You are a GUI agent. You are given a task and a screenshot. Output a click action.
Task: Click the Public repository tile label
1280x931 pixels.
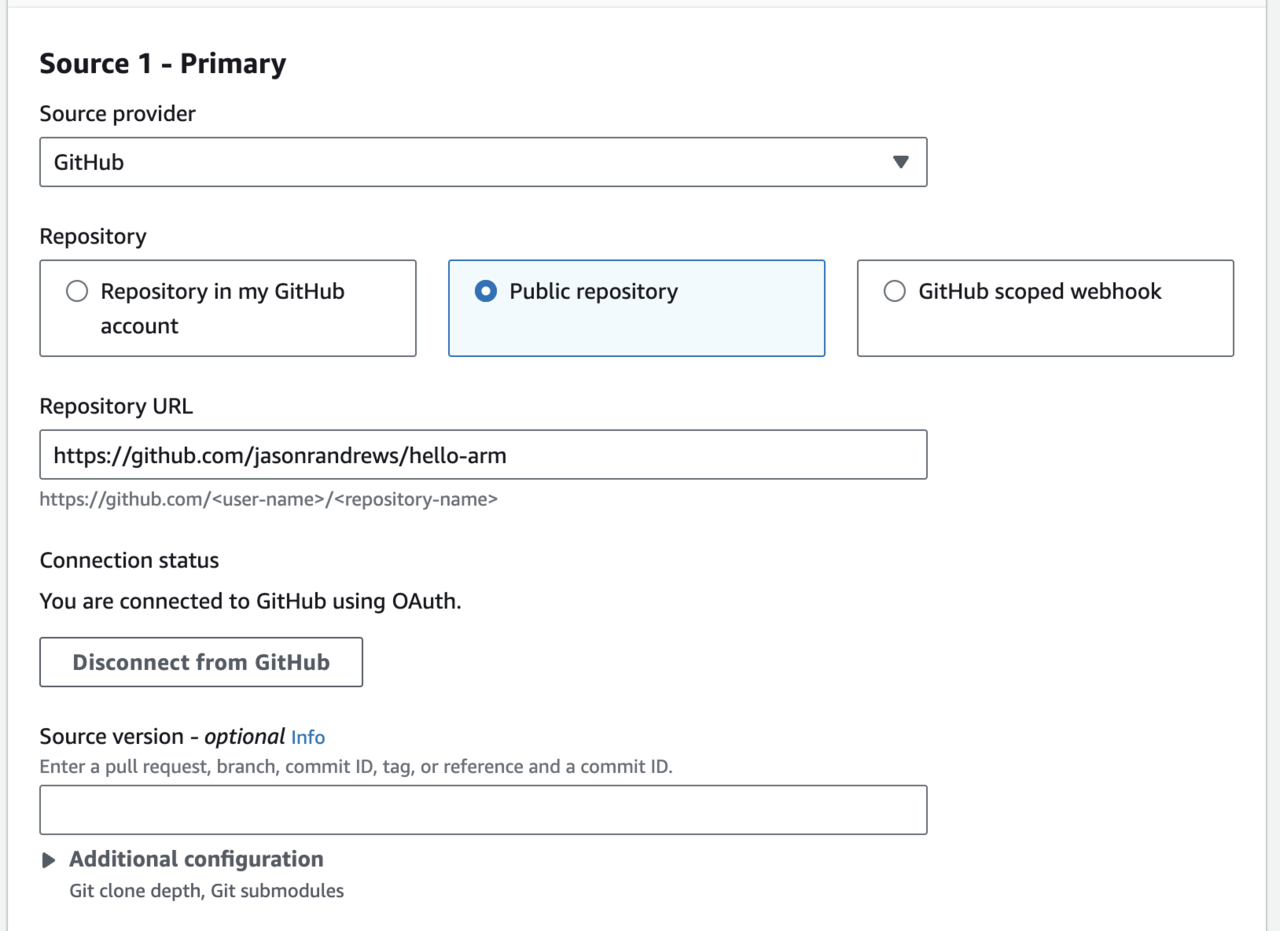pyautogui.click(x=593, y=292)
